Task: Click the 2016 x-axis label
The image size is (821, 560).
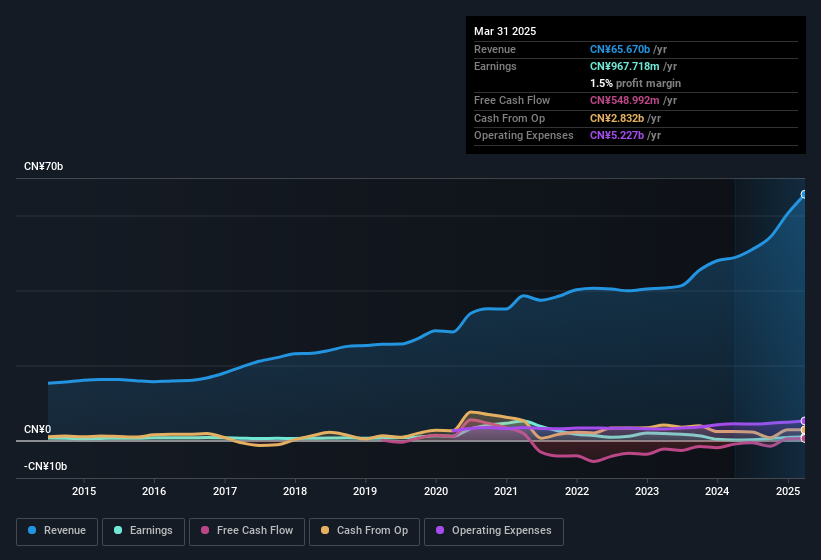Action: pyautogui.click(x=154, y=491)
